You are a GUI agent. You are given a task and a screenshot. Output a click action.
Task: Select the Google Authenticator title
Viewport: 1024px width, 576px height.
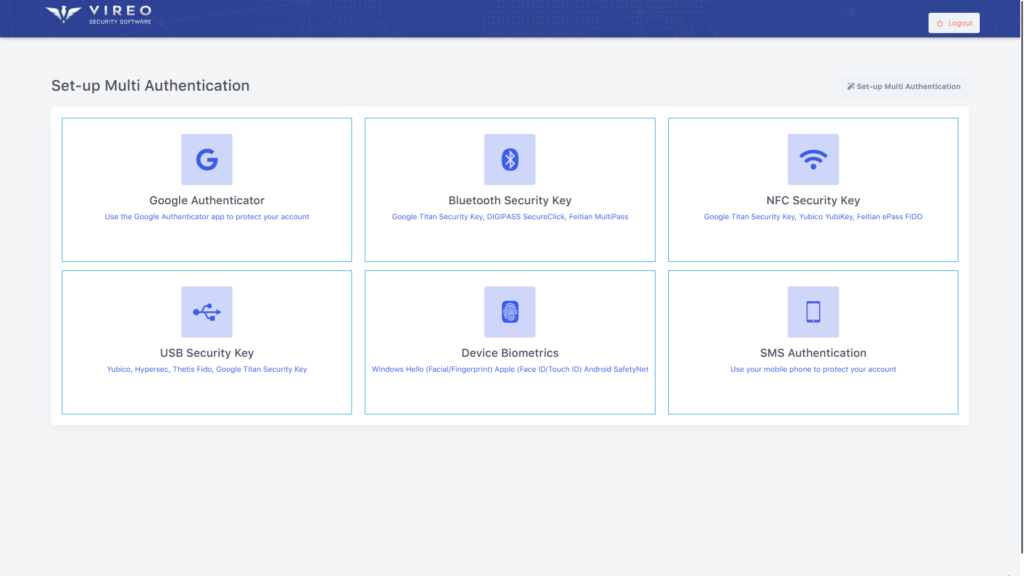pyautogui.click(x=206, y=200)
